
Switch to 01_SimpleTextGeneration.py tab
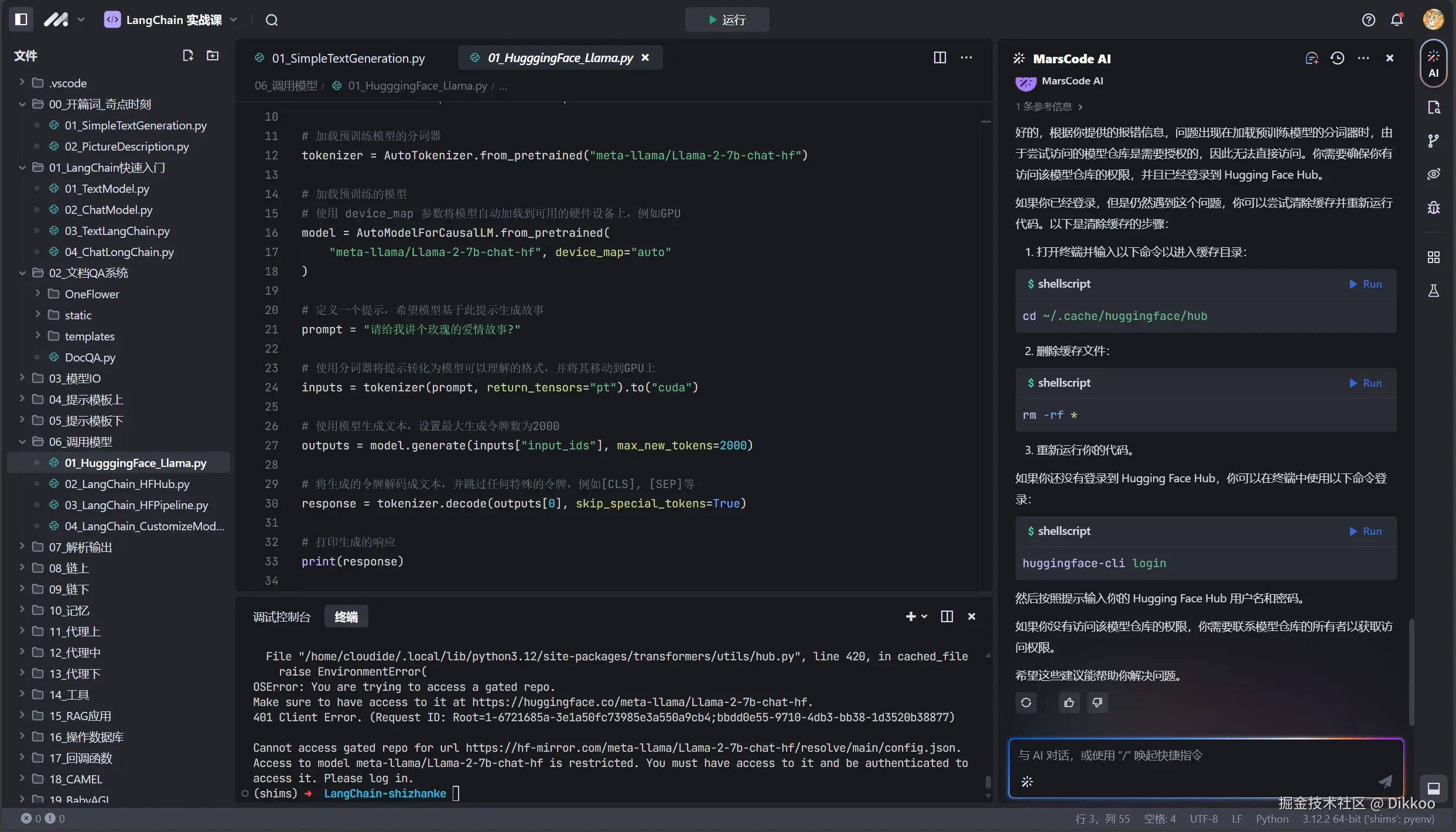[x=348, y=58]
